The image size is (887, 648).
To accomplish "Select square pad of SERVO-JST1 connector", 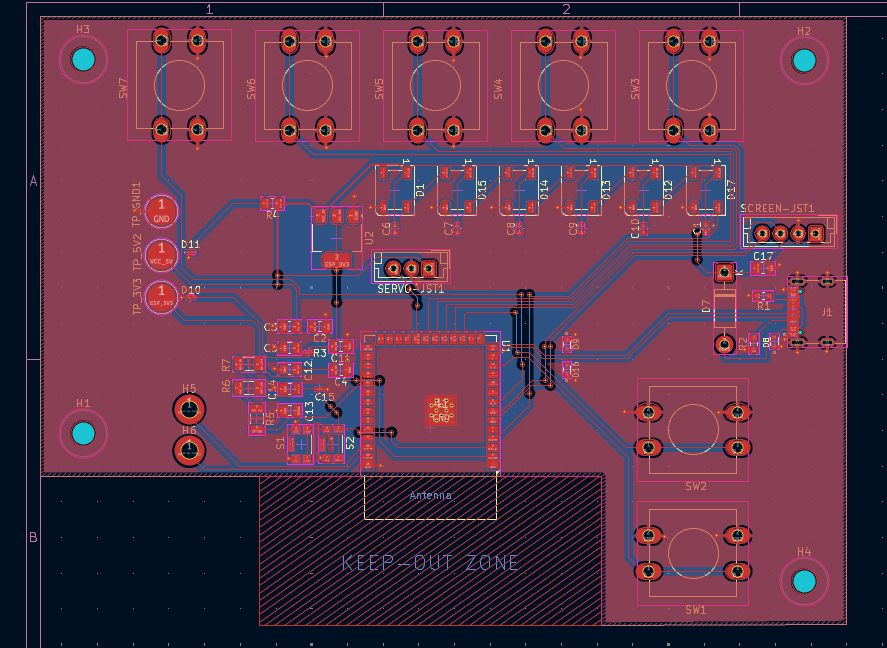I will [x=429, y=268].
